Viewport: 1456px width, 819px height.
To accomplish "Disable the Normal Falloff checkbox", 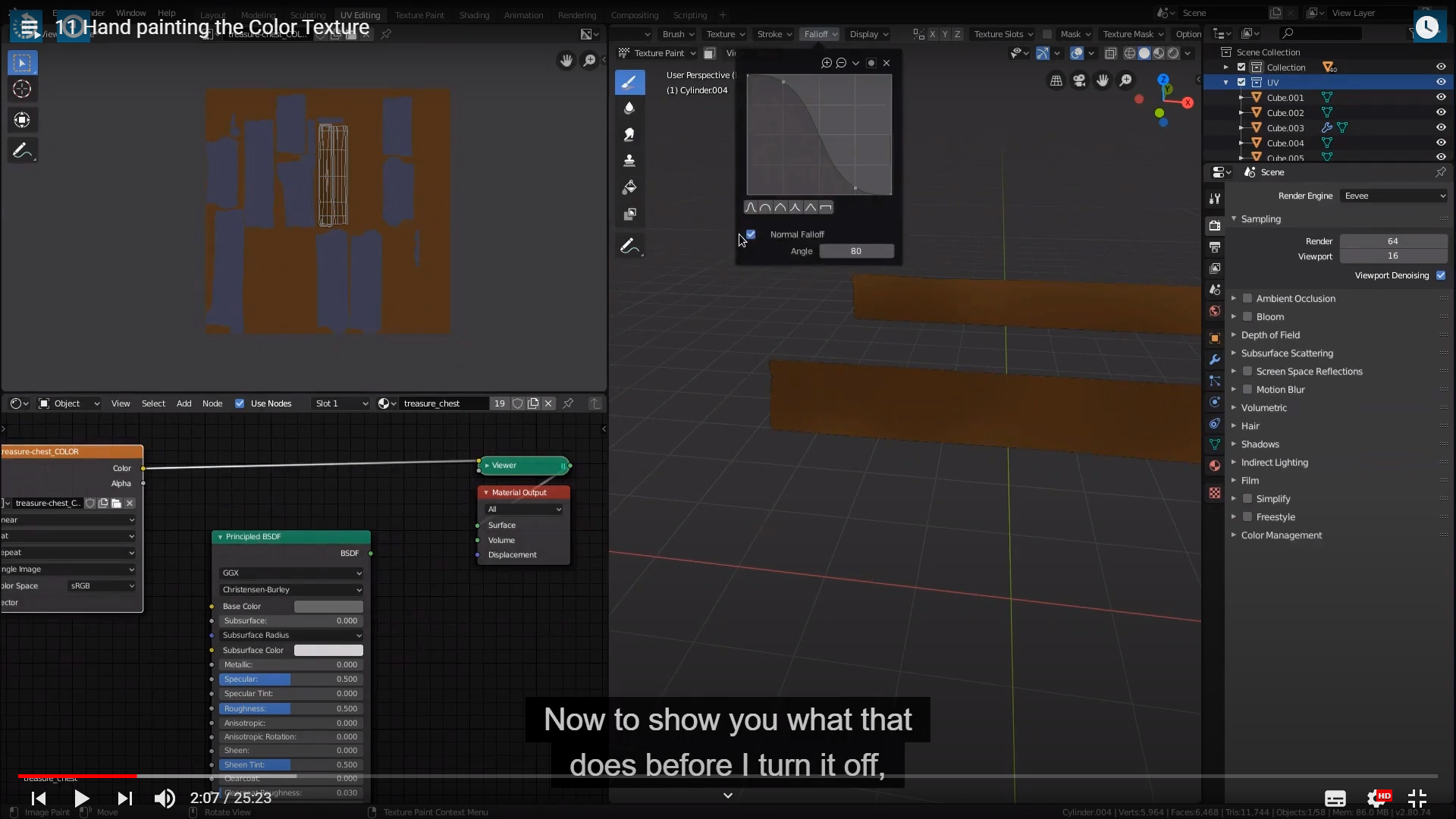I will 751,234.
